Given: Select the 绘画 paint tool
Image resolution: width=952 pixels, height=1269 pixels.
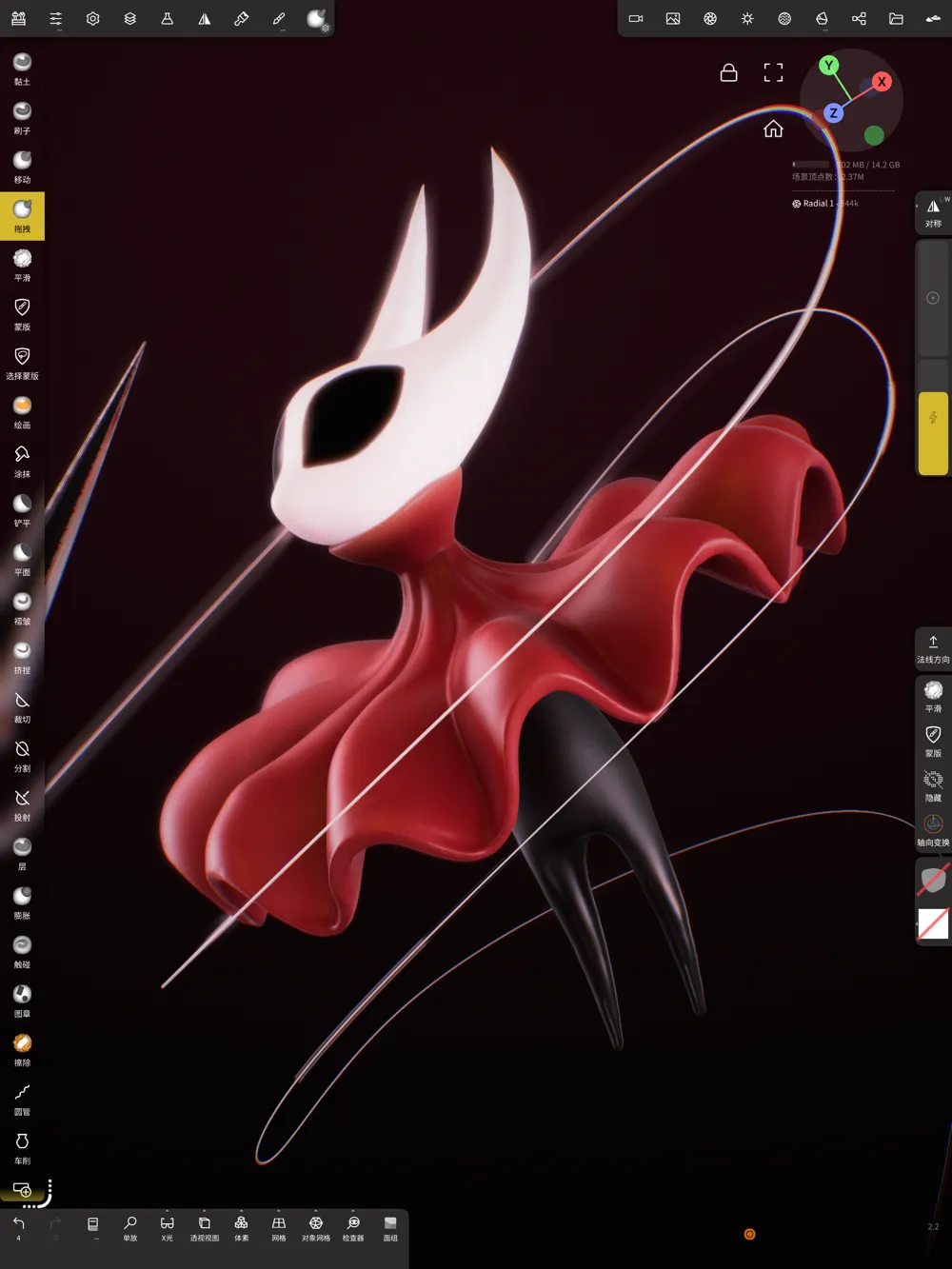Looking at the screenshot, I should tap(22, 412).
